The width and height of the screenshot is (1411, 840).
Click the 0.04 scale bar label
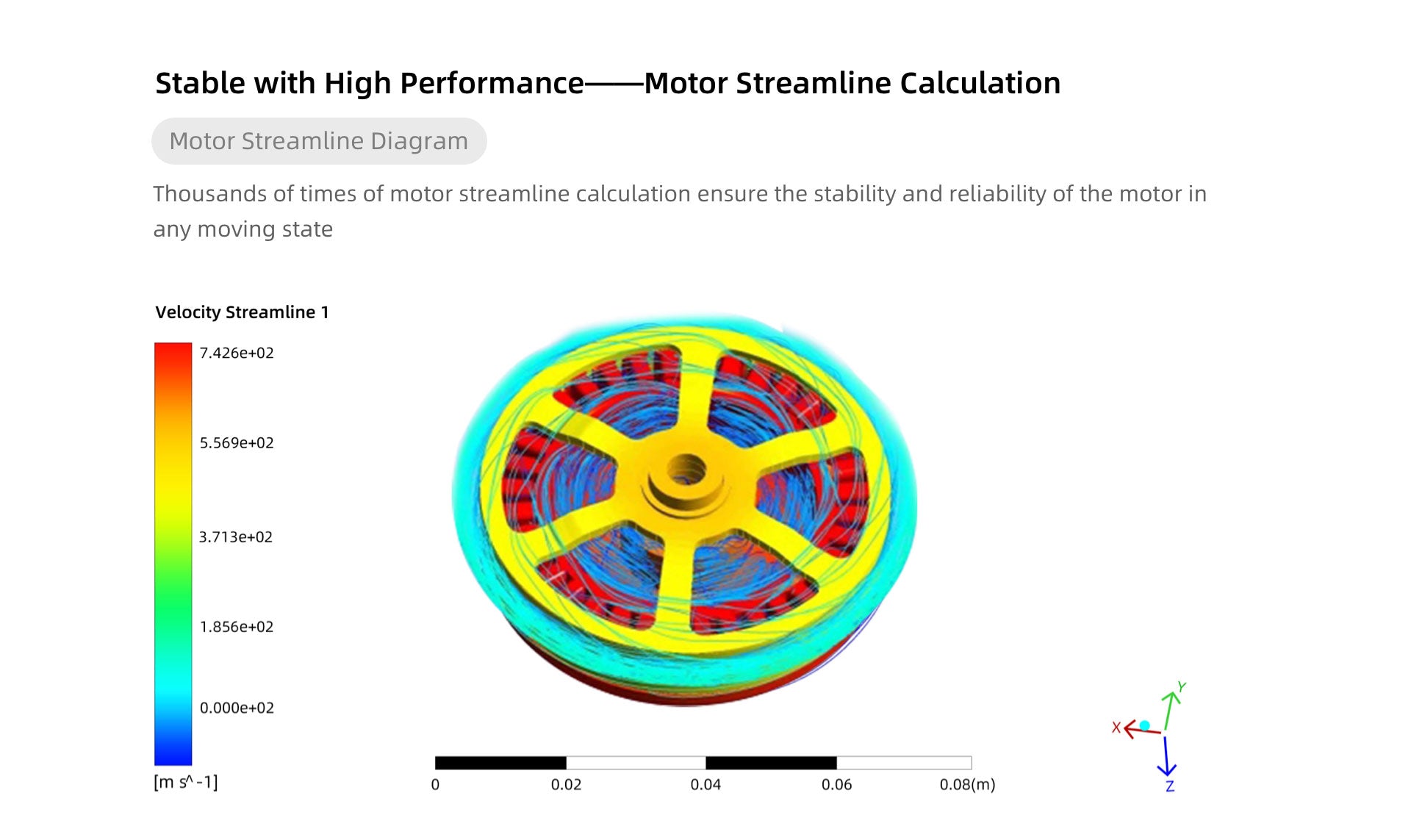705,785
